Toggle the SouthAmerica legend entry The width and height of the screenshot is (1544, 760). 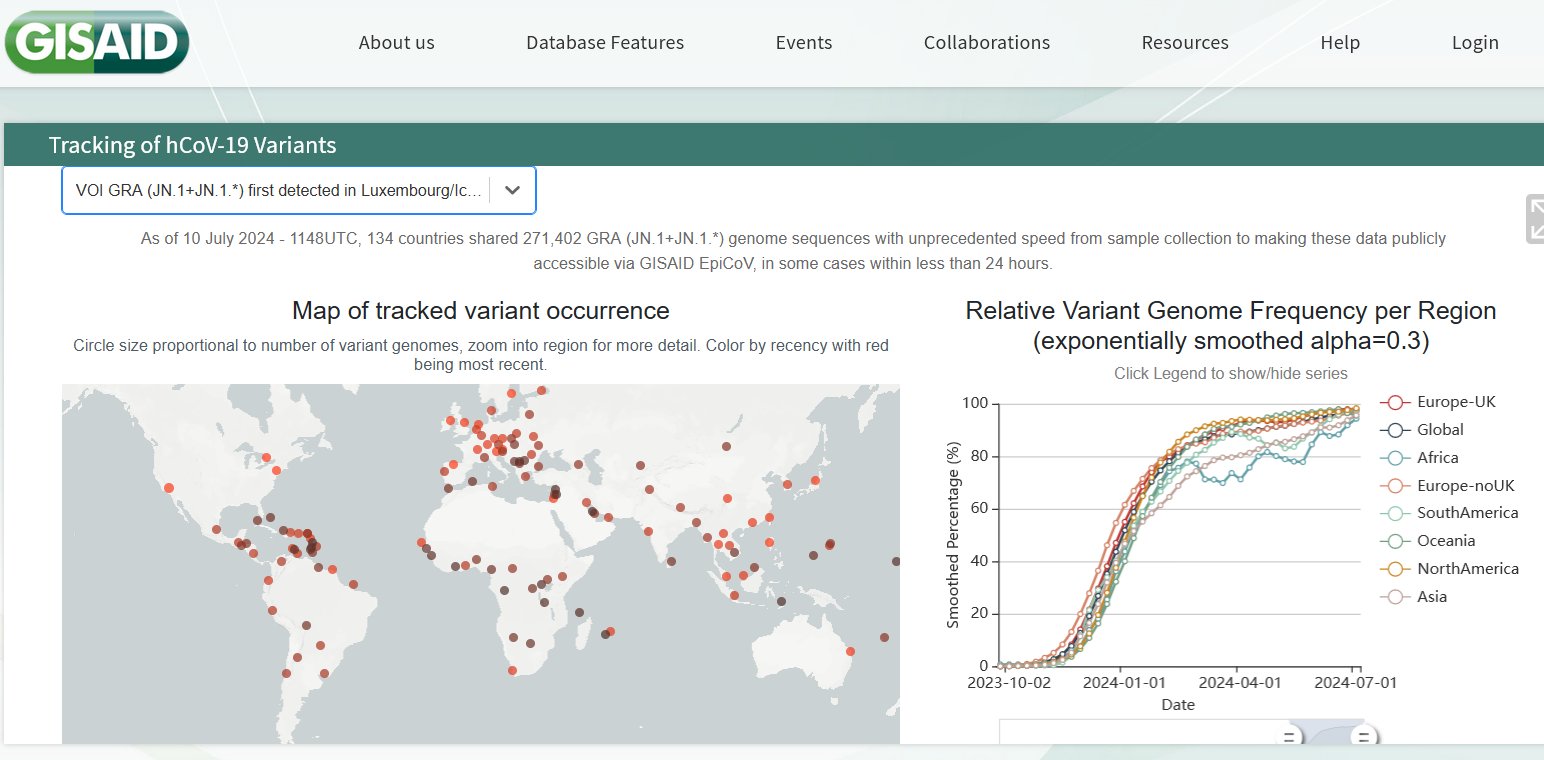(x=1466, y=513)
